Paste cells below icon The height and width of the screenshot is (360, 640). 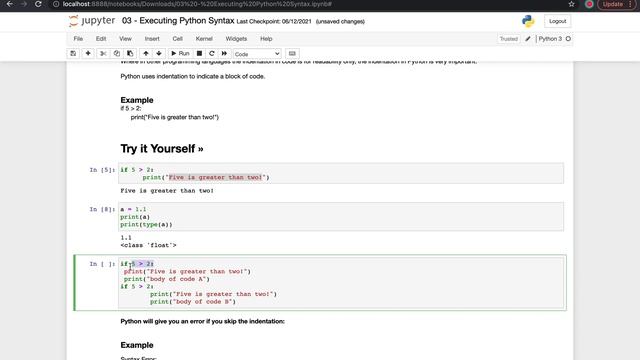pyautogui.click(x=130, y=53)
